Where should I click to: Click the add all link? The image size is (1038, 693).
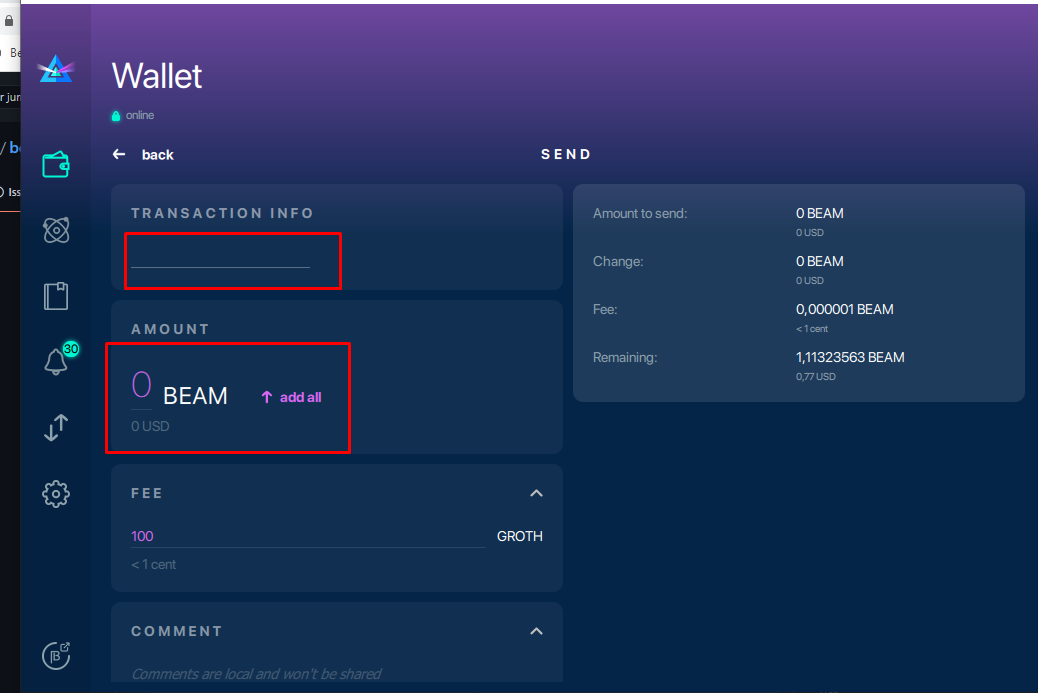pos(298,396)
